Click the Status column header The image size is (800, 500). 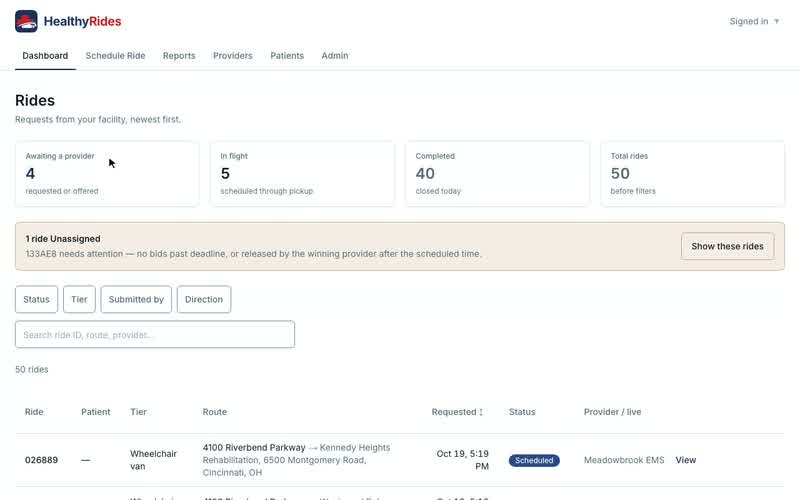(522, 412)
